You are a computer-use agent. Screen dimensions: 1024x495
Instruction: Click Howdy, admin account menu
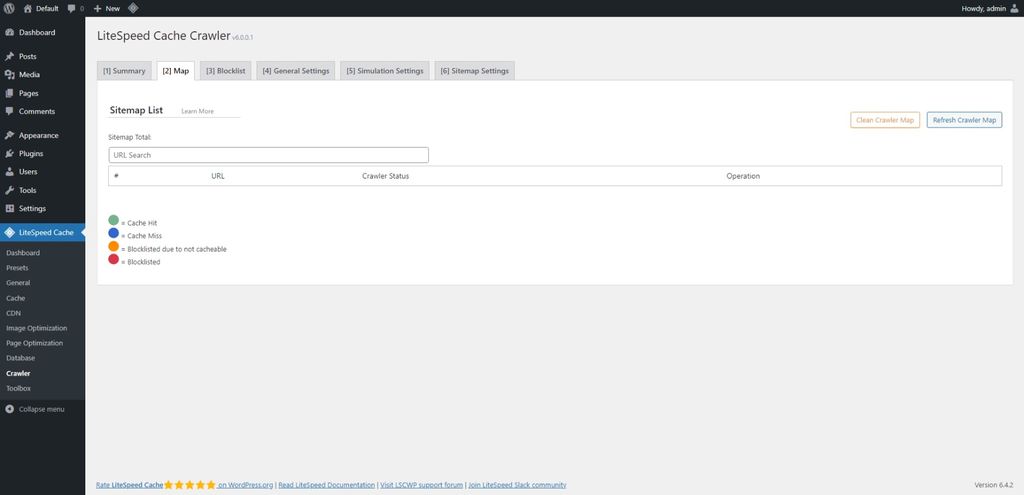[x=990, y=8]
